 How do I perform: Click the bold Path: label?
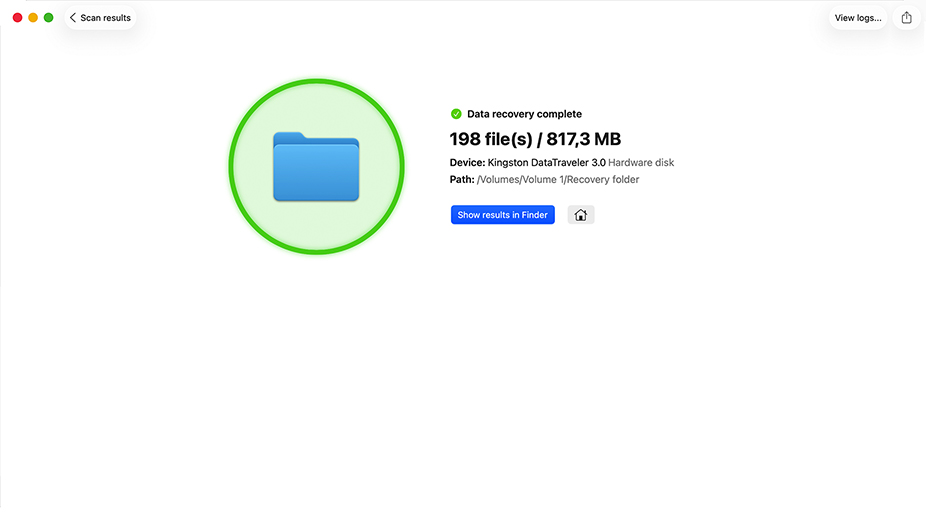coord(462,180)
